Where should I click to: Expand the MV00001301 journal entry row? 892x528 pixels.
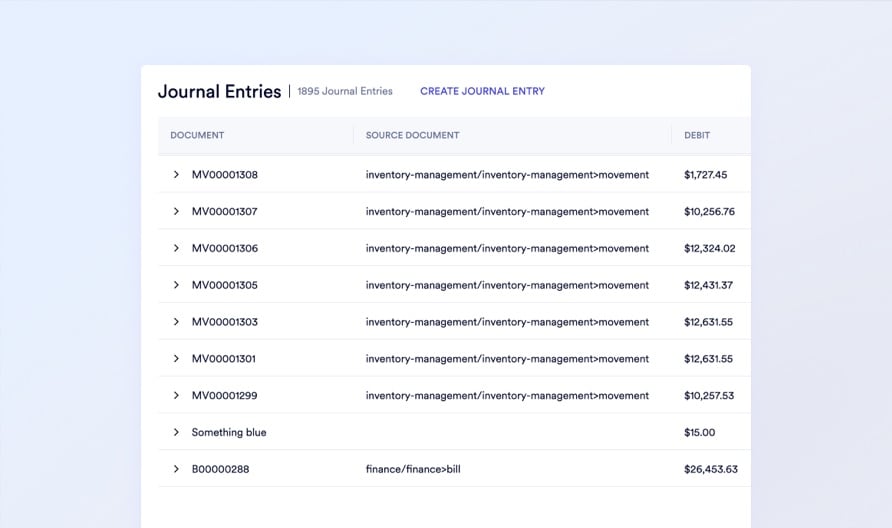click(176, 358)
